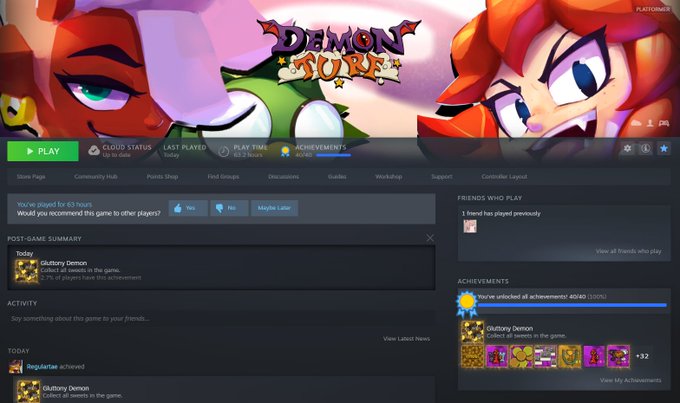Click the sixth achievement icon in row
The image size is (680, 403).
[594, 356]
